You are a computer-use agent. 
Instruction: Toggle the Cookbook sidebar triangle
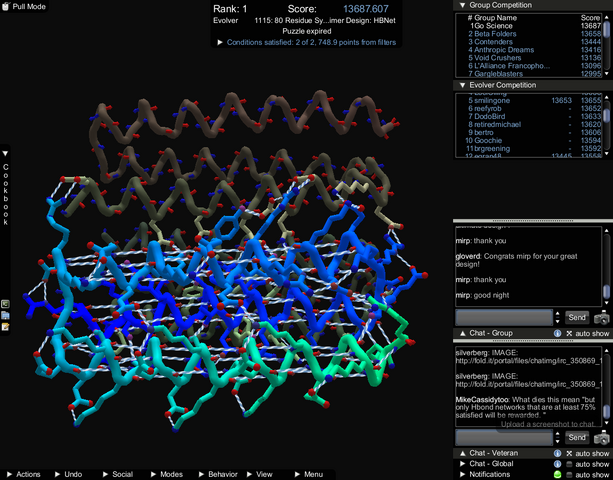click(5, 154)
